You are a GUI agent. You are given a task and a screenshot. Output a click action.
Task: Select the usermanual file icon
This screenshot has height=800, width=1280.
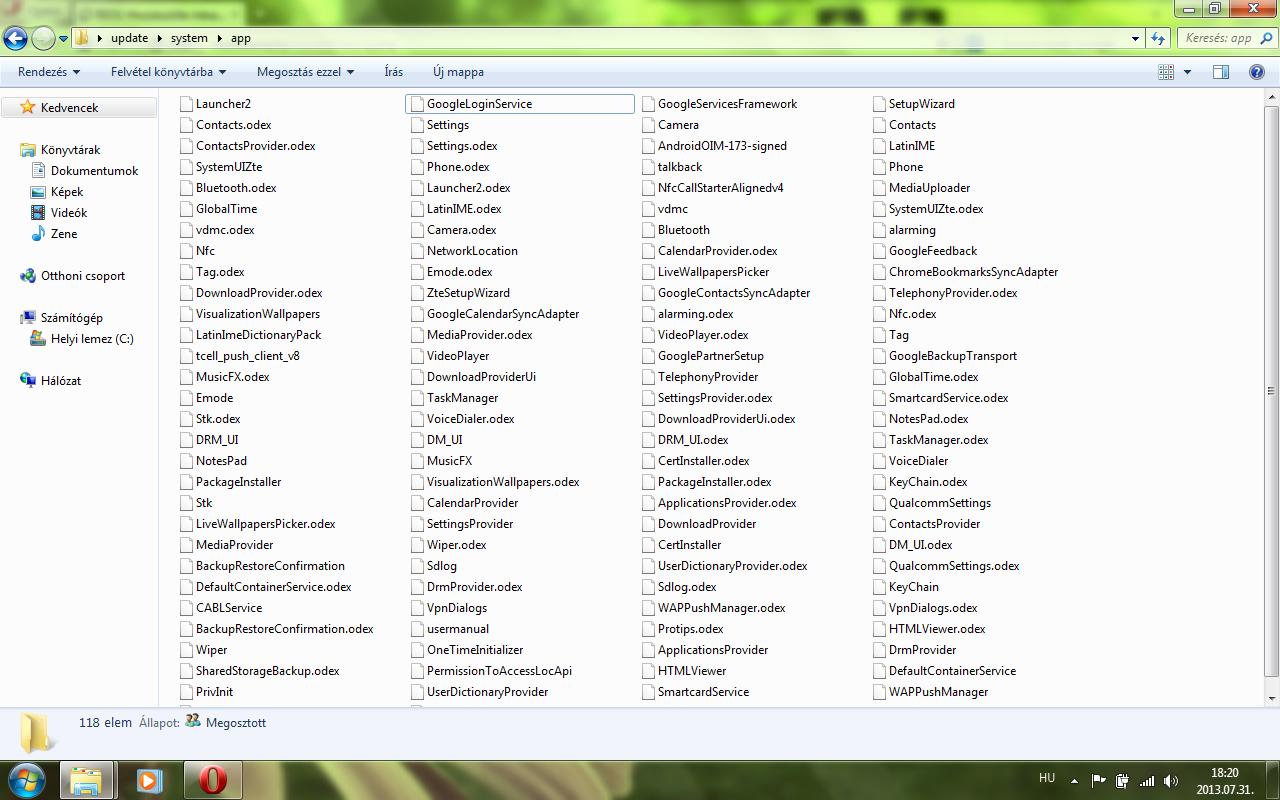[417, 628]
